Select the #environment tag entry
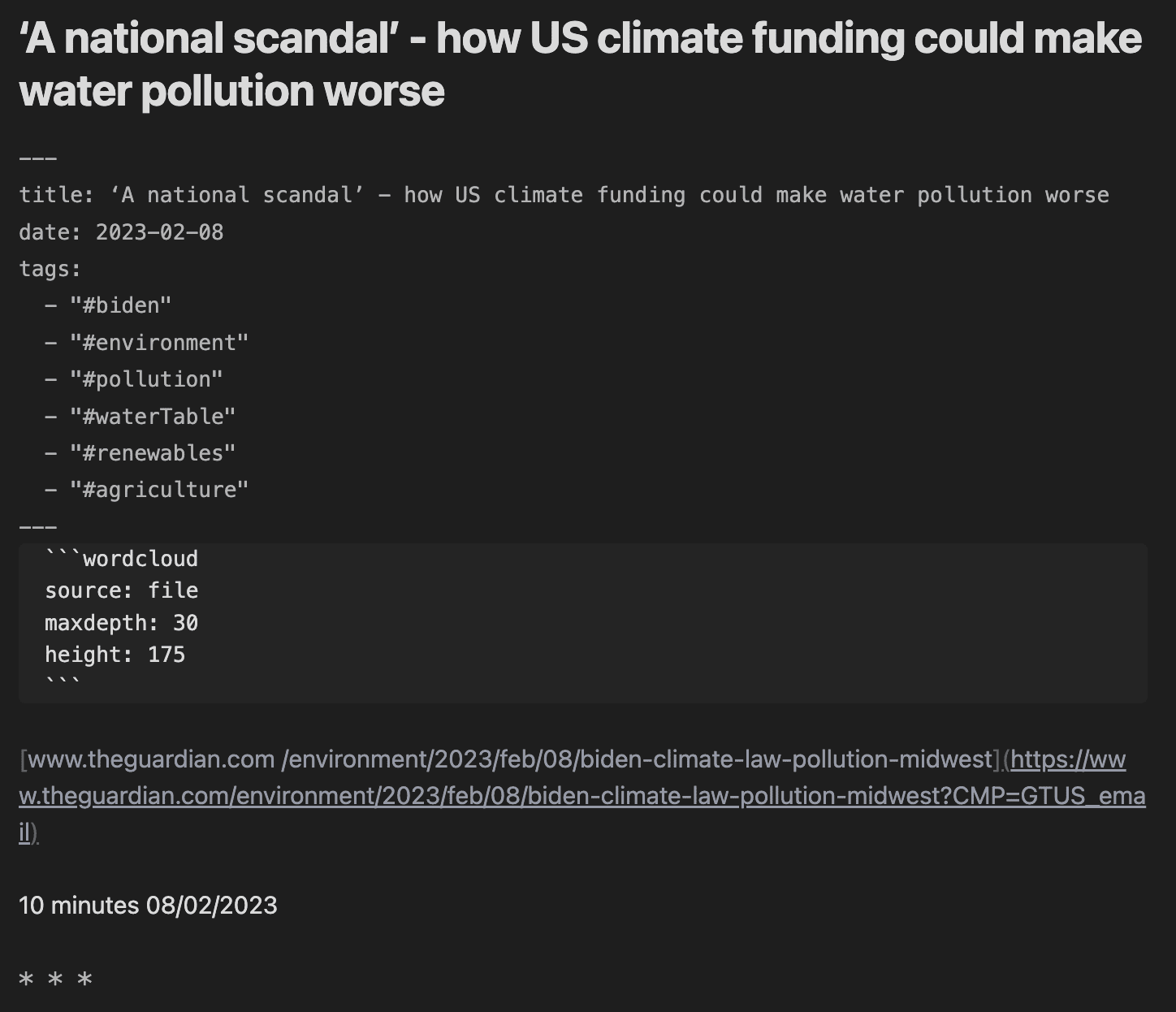Viewport: 1176px width, 1012px height. 159,343
